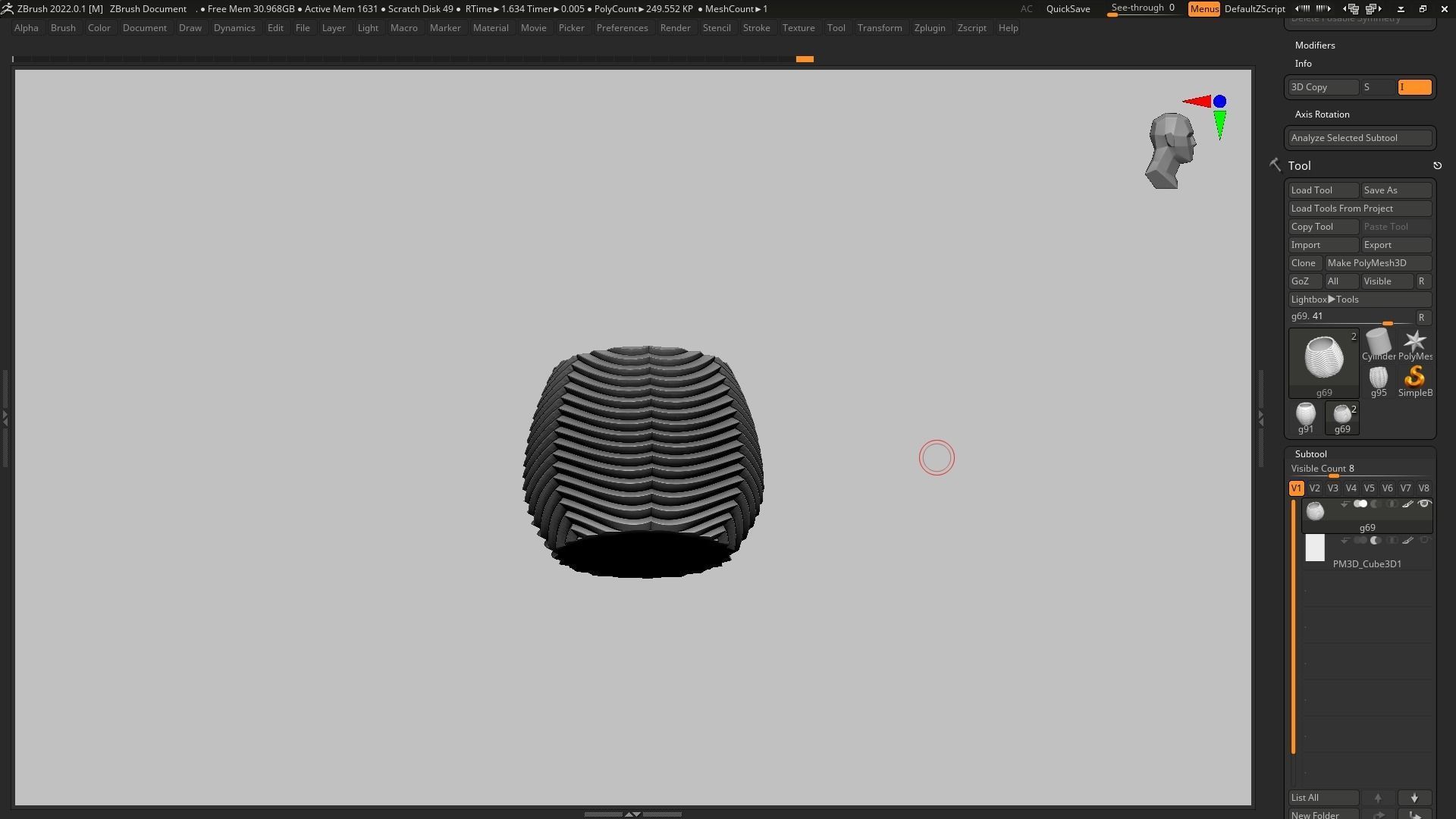
Task: Click the Make PolyMesh3D button
Action: coord(1377,263)
